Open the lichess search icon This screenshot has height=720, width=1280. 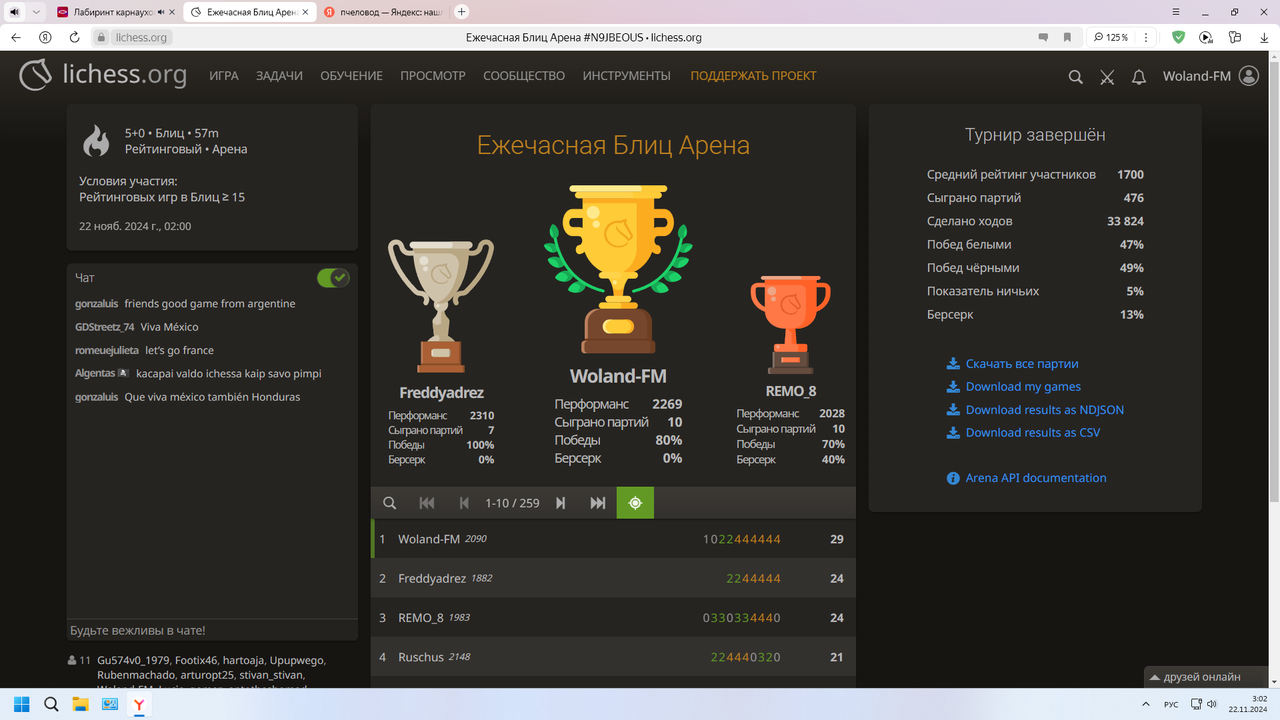[x=1075, y=76]
